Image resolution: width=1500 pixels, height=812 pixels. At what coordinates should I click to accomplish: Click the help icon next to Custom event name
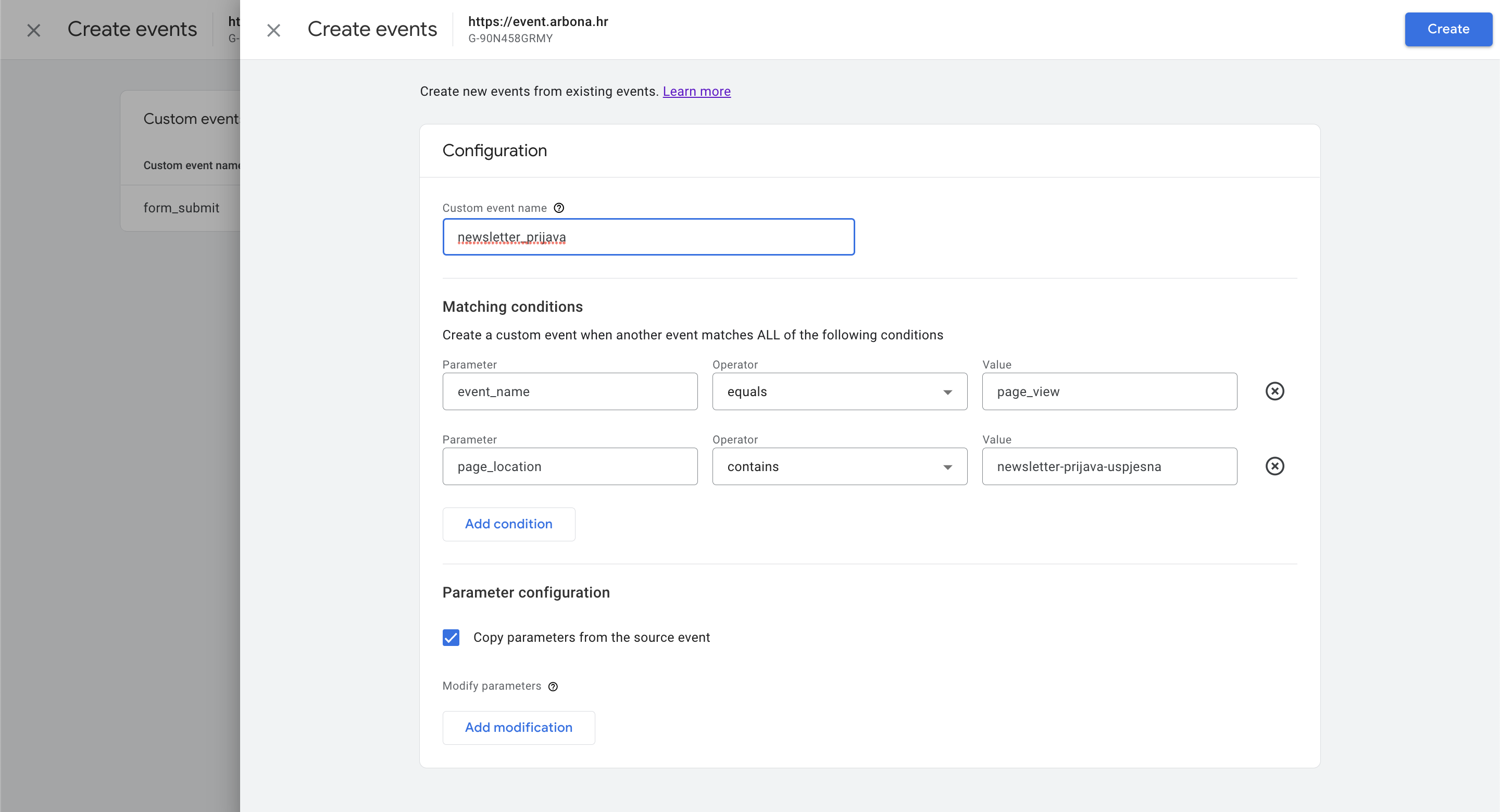point(559,208)
